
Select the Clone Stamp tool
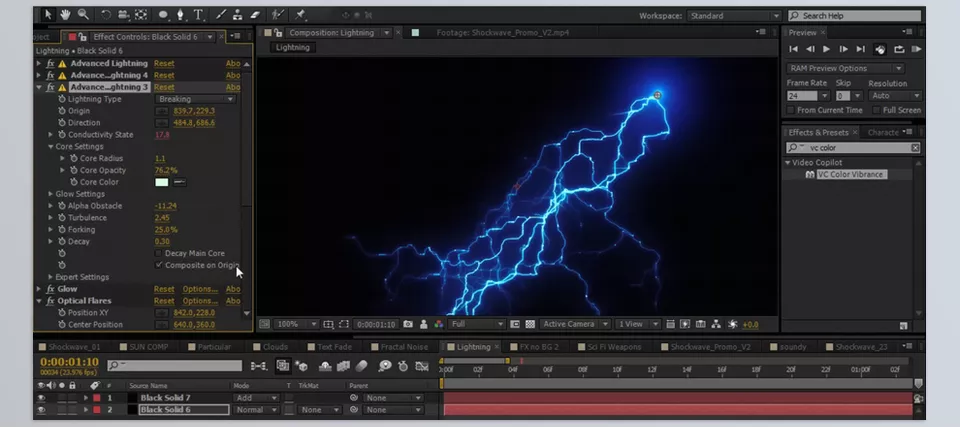click(x=238, y=14)
